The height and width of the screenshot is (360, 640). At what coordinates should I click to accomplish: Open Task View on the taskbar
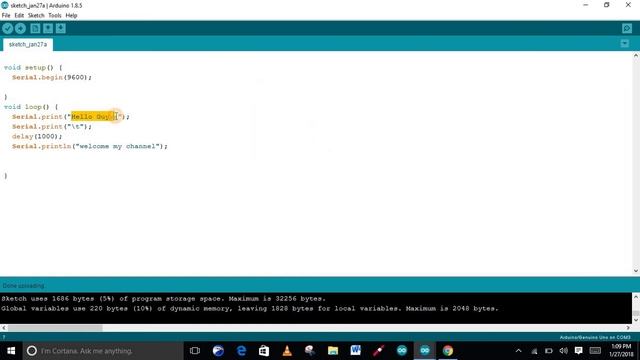click(195, 351)
